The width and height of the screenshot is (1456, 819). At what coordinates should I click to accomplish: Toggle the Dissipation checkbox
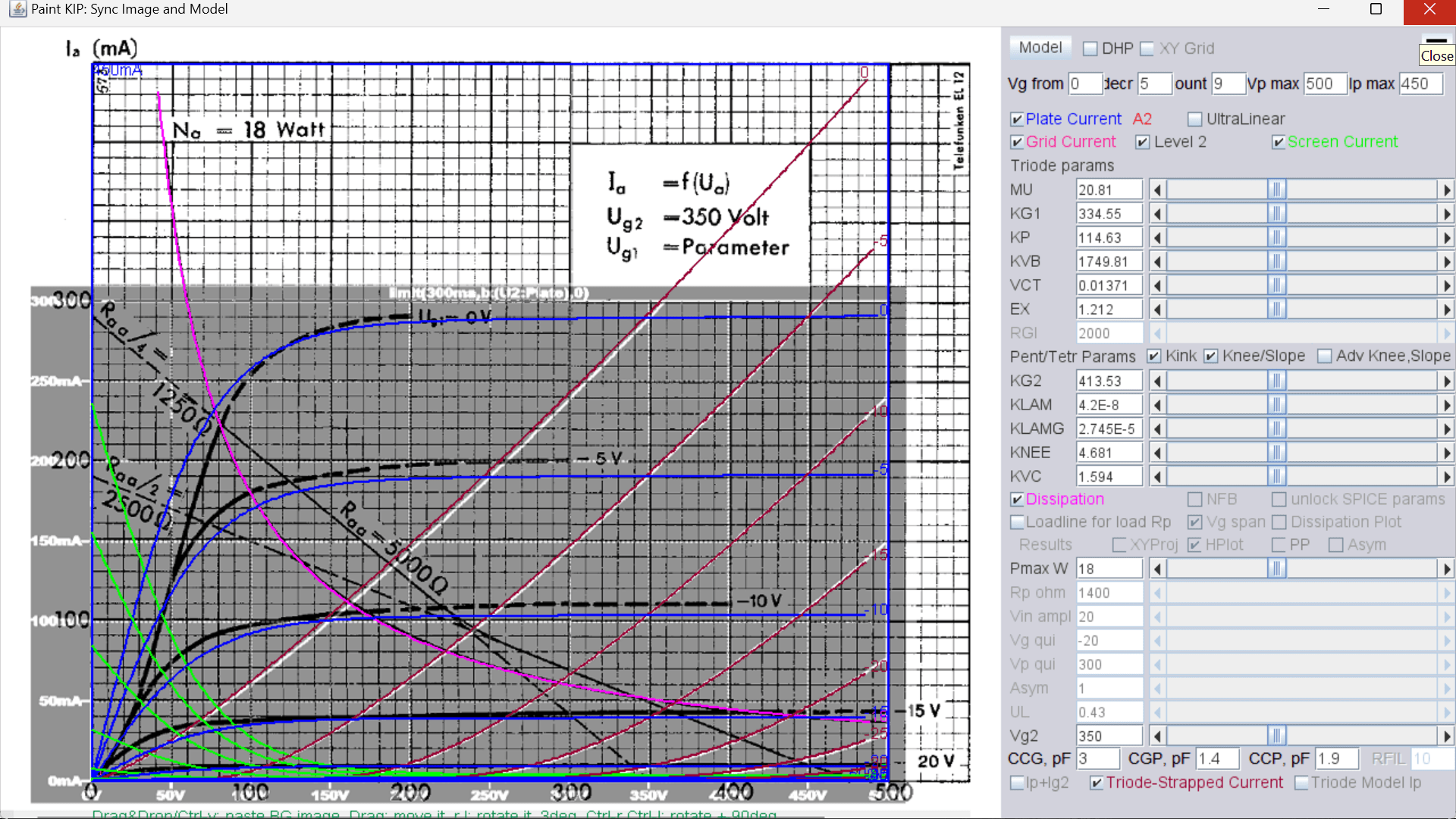tap(1017, 500)
